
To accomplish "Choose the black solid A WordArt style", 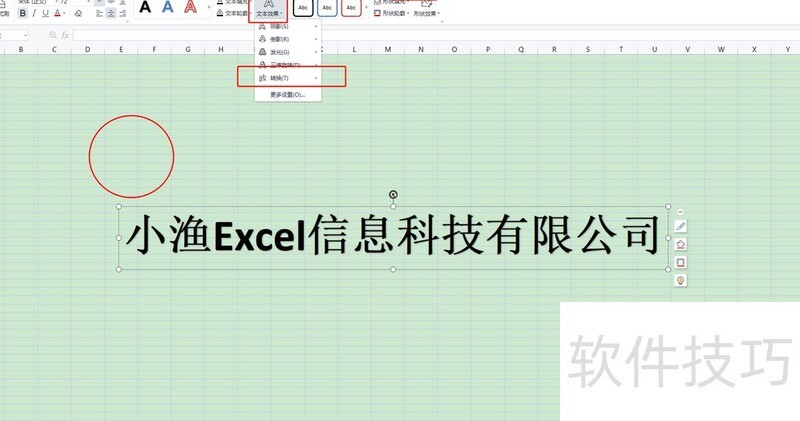I will (145, 7).
